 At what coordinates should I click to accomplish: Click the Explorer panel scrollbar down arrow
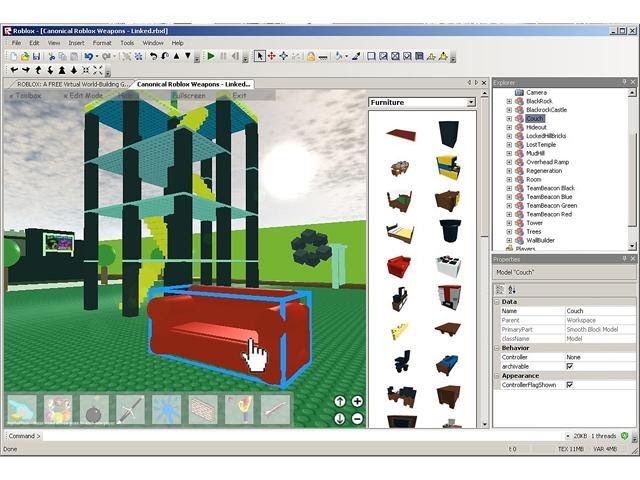632,246
